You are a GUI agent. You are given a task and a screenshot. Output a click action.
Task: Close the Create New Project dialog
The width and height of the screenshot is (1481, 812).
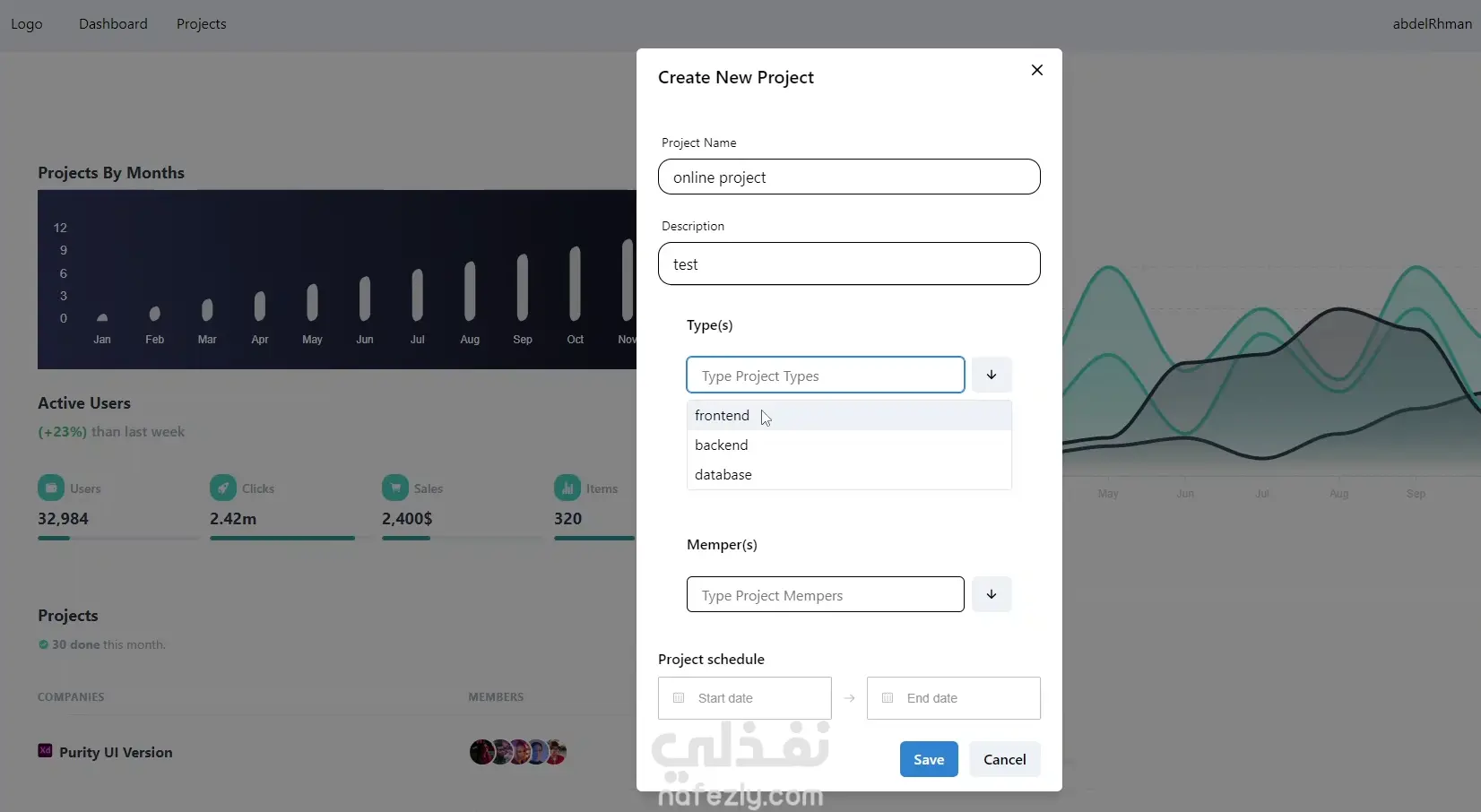pos(1036,70)
